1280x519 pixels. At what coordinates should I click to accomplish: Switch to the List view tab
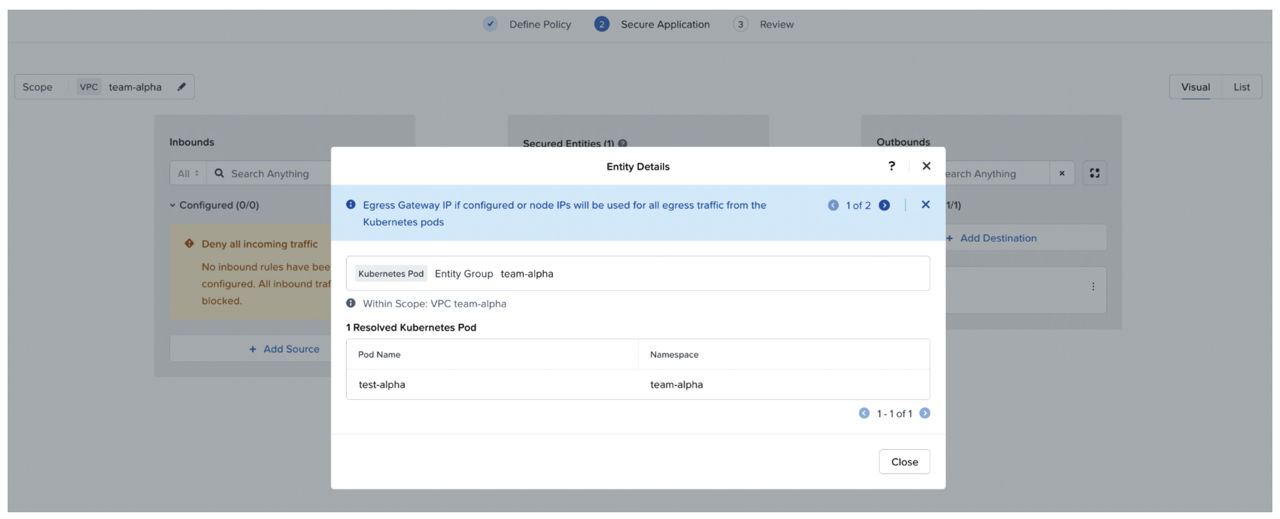(x=1241, y=87)
